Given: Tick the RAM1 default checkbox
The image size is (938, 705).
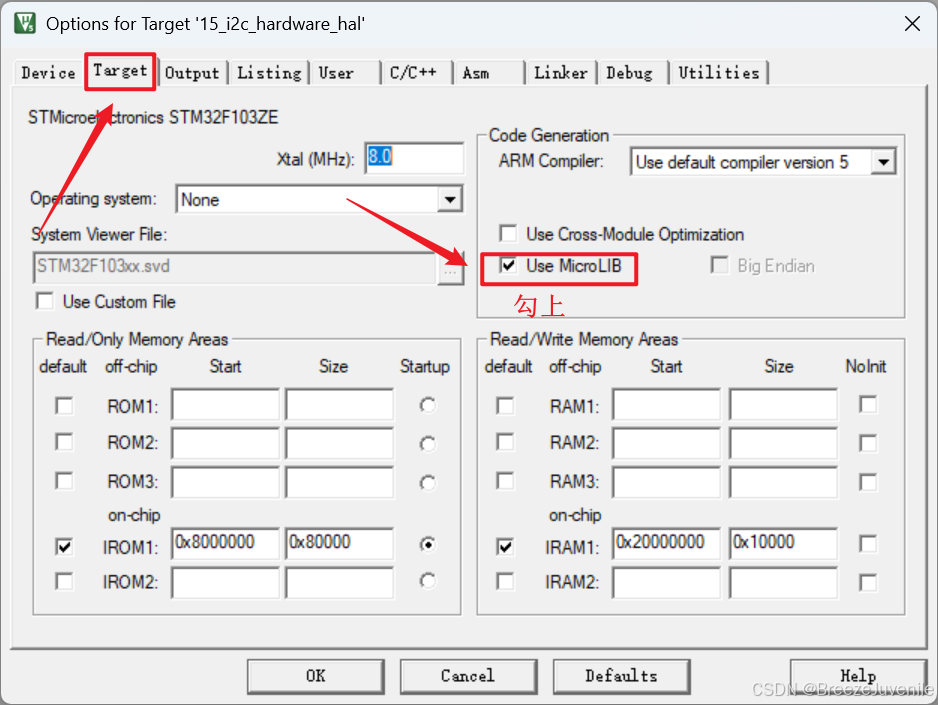Looking at the screenshot, I should tap(505, 405).
